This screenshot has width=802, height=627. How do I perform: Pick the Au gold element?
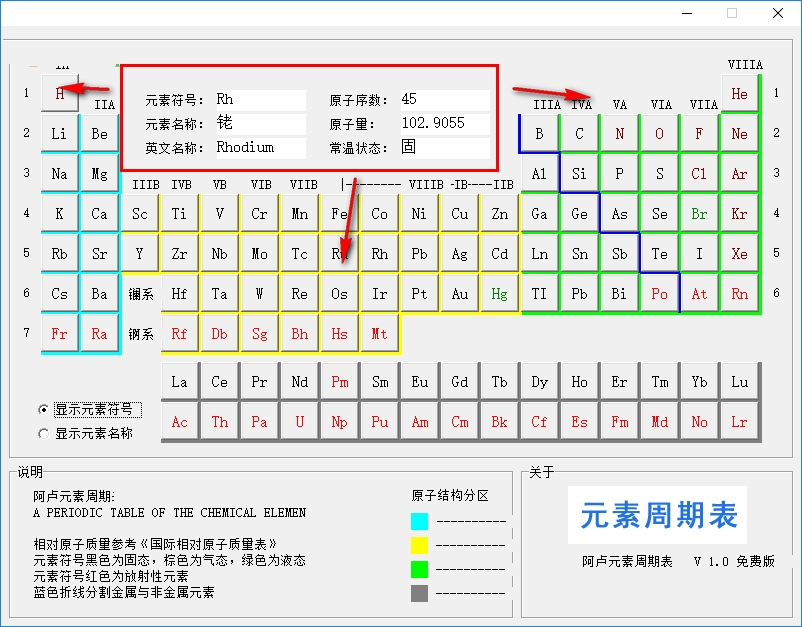pos(459,294)
